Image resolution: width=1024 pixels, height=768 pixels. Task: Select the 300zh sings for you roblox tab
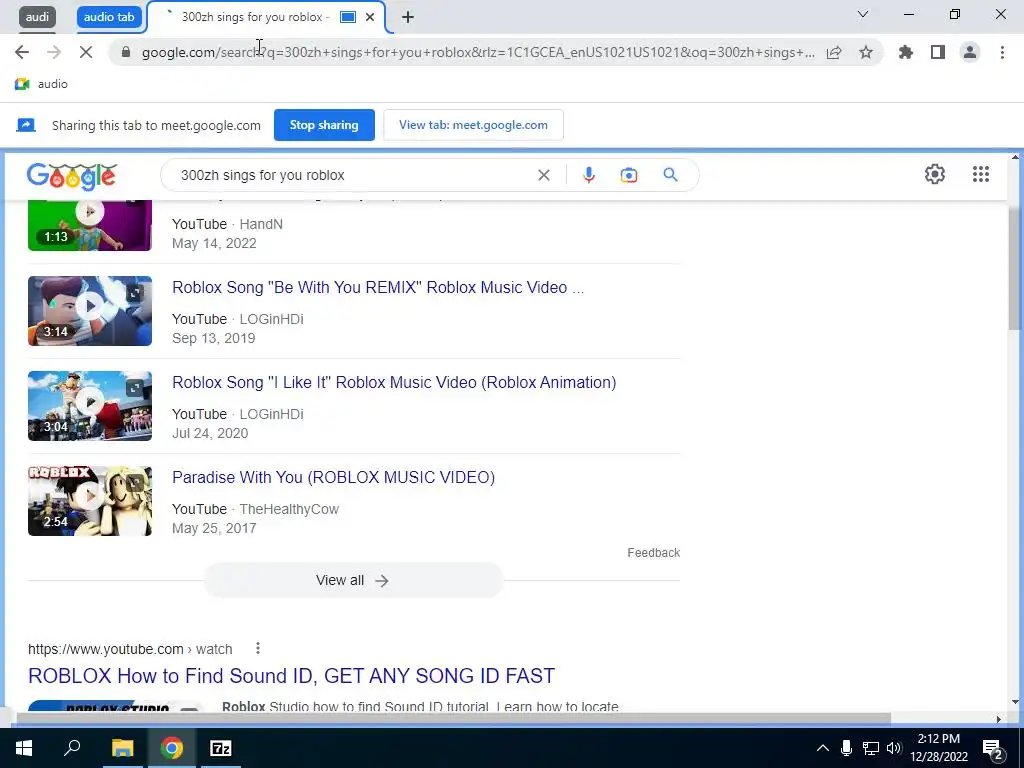pyautogui.click(x=255, y=17)
